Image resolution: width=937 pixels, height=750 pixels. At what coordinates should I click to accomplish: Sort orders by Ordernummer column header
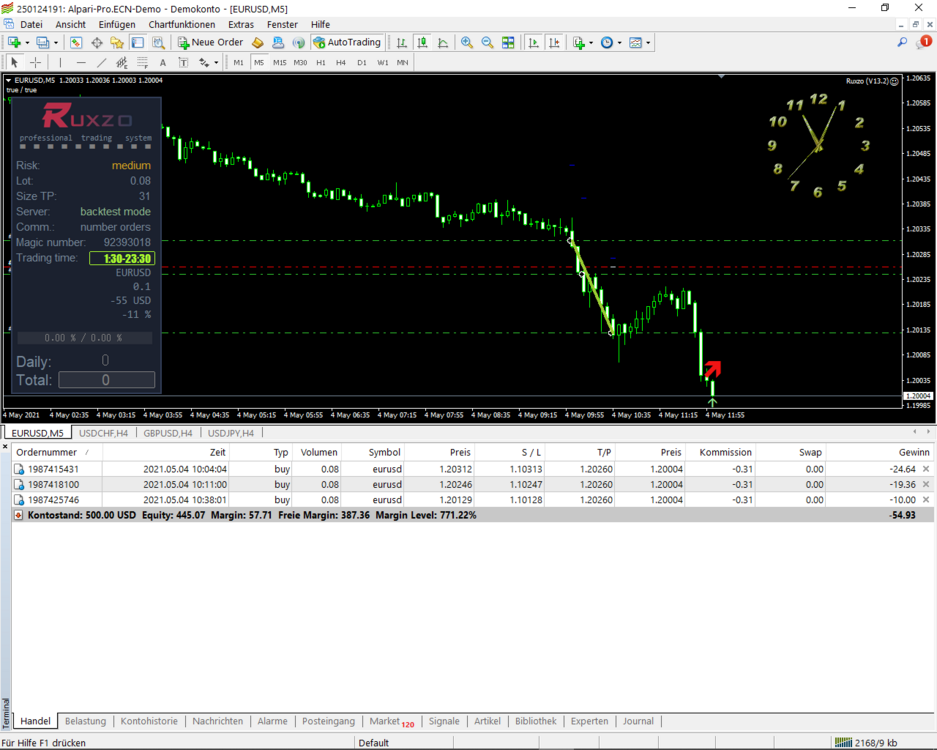coord(57,452)
